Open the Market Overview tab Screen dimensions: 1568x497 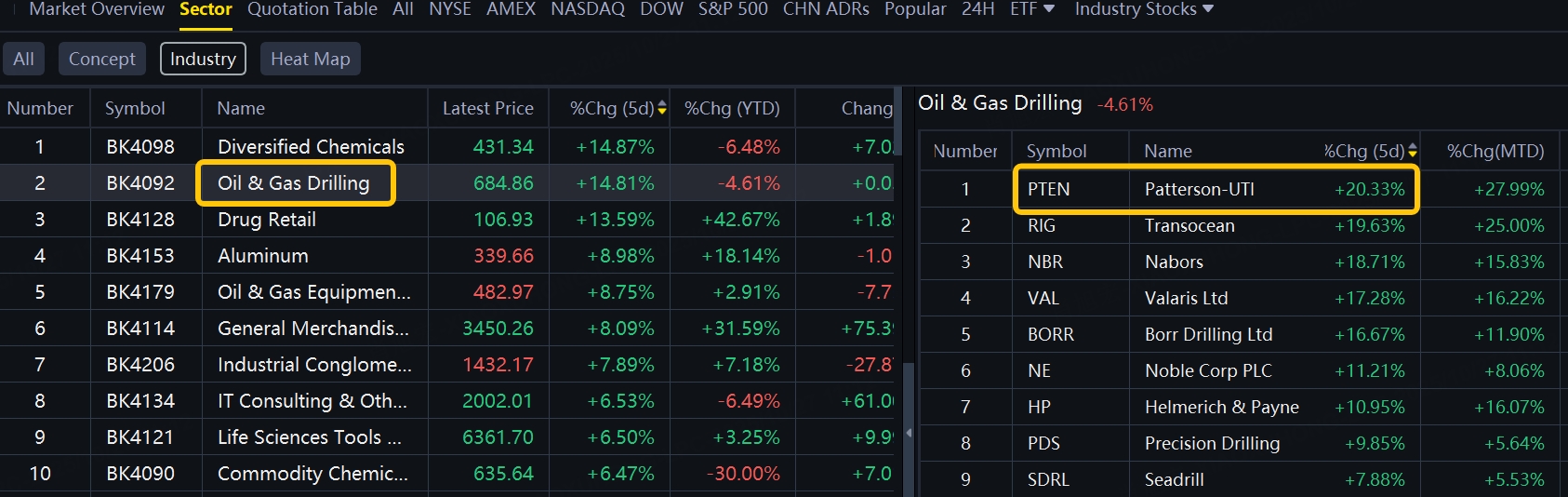(x=97, y=9)
